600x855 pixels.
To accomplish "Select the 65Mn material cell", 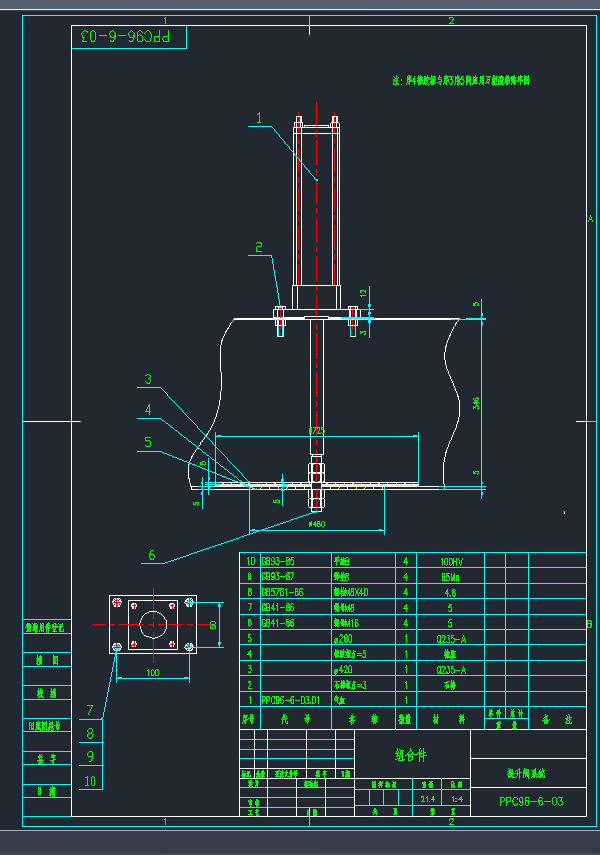I will tap(451, 576).
